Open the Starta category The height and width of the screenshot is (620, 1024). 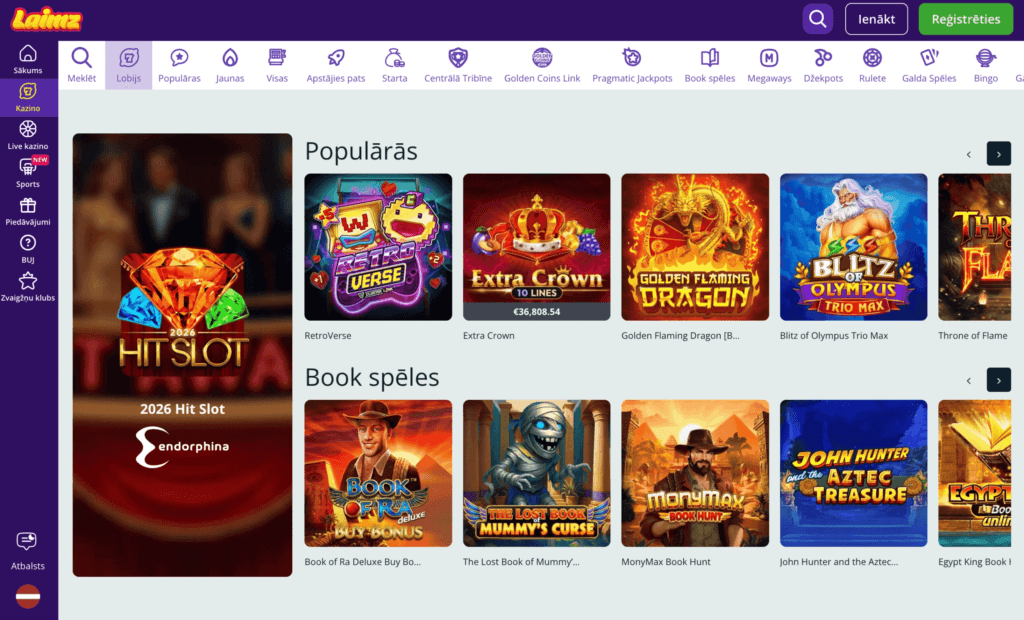point(394,65)
